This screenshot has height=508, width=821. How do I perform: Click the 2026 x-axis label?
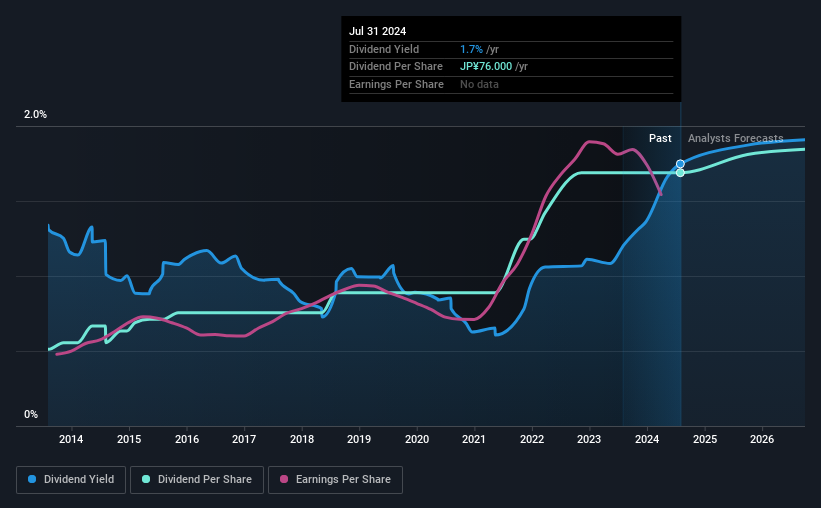coord(762,439)
